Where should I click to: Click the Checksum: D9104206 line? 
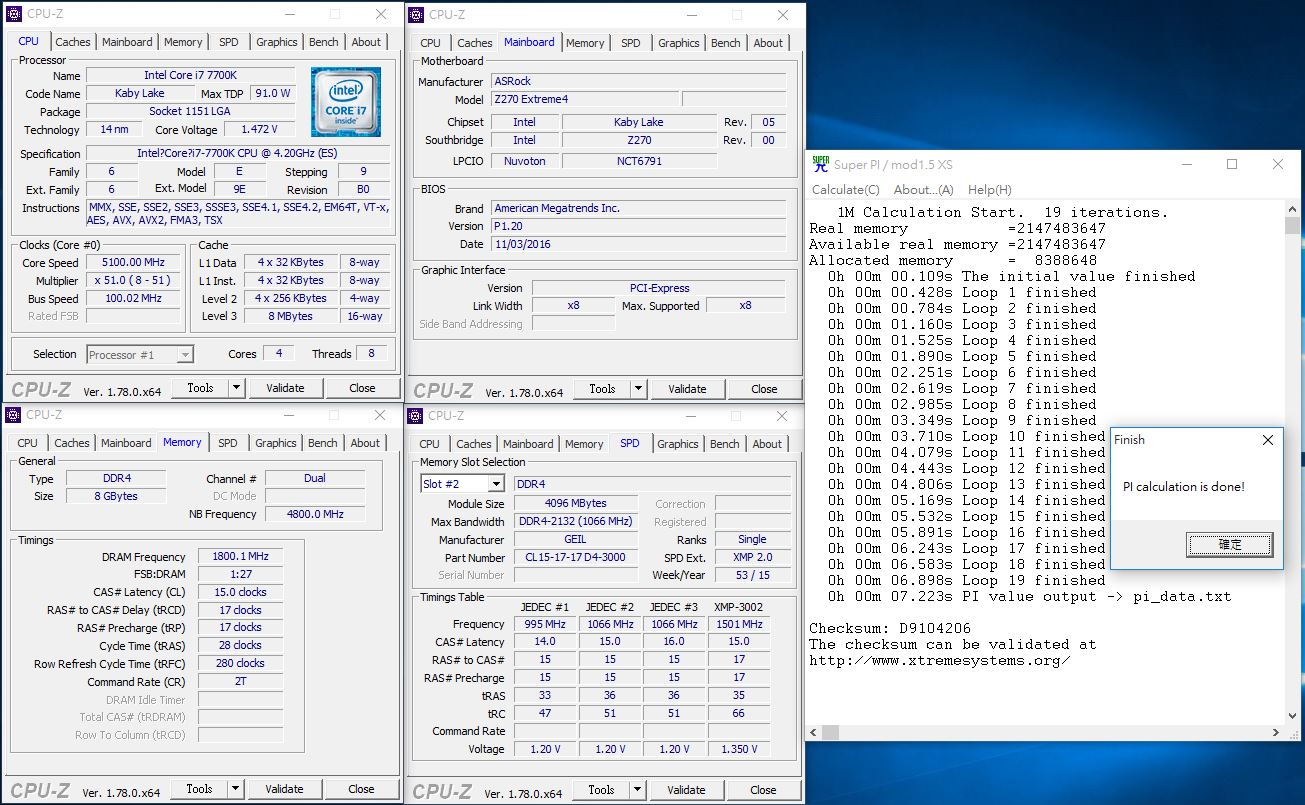coord(890,629)
